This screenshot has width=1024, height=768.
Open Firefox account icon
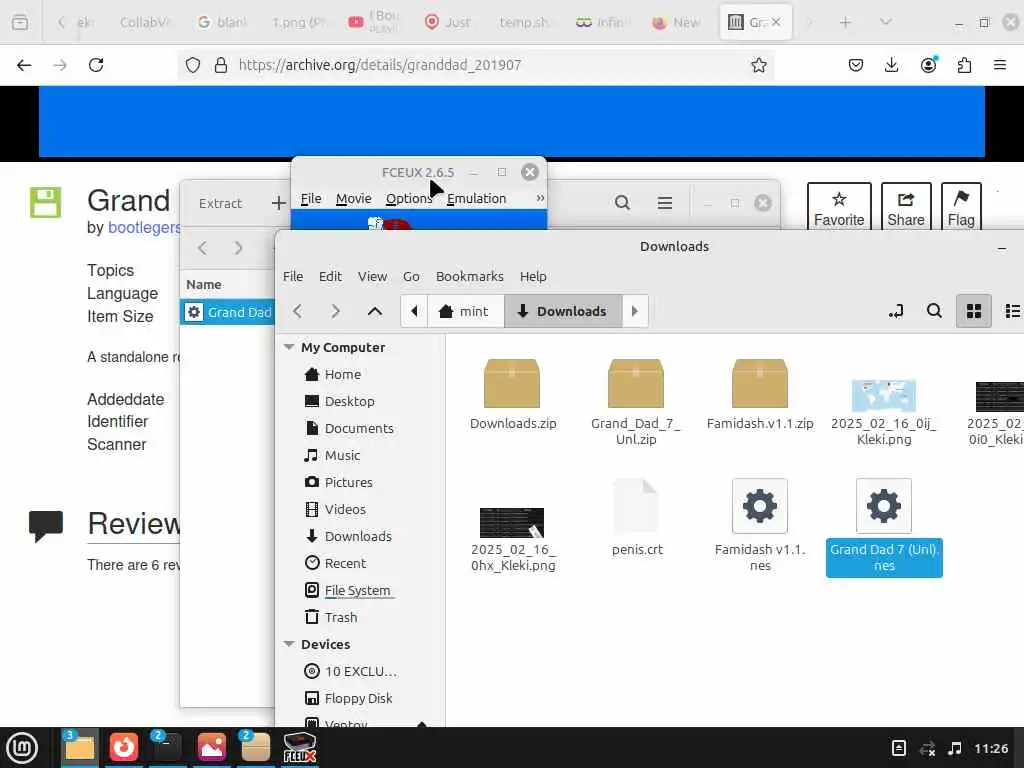(928, 65)
